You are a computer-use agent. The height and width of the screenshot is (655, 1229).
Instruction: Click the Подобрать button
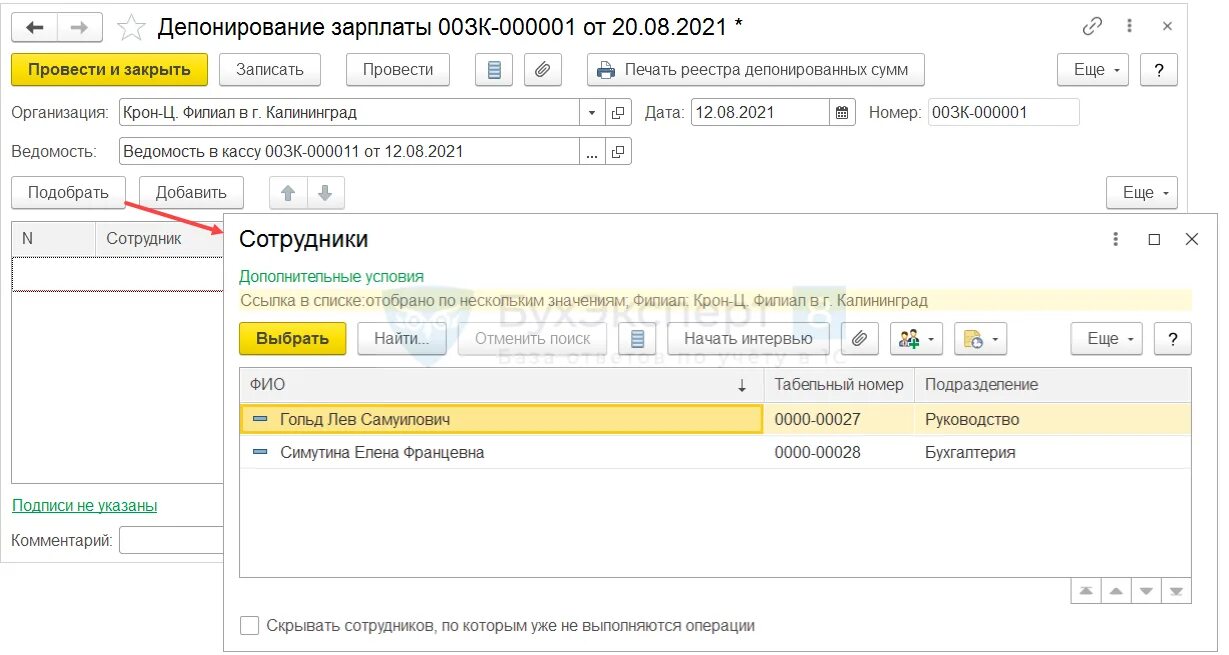tap(68, 193)
